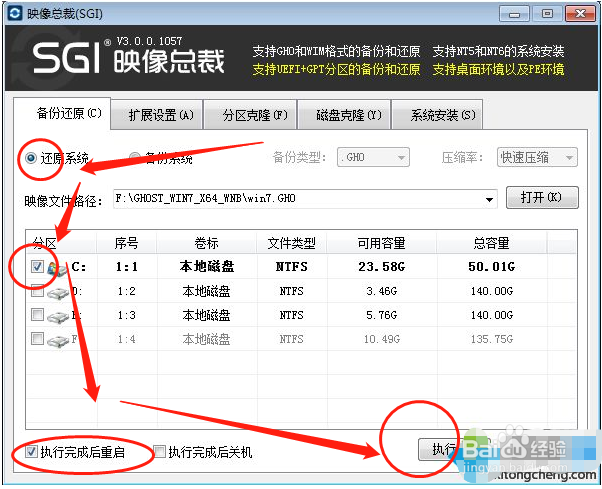Click the 5.76G free space cell
The height and width of the screenshot is (489, 602).
[382, 315]
